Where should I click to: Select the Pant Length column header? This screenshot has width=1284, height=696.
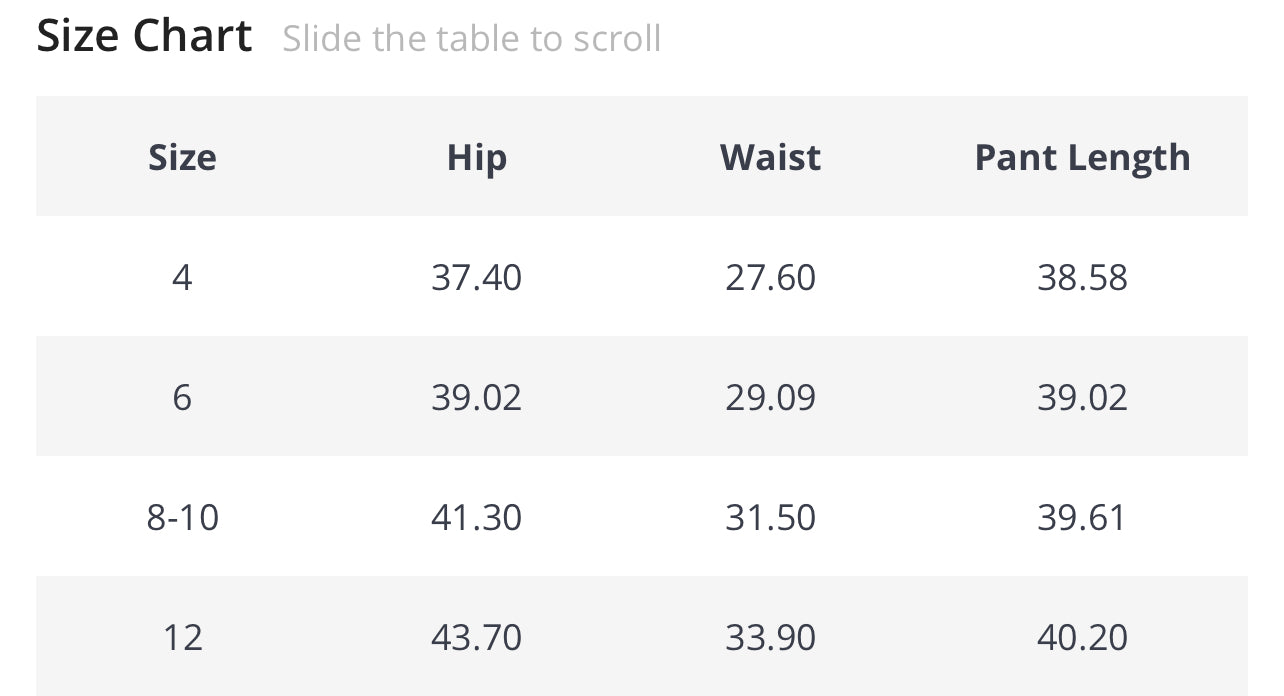(1082, 157)
